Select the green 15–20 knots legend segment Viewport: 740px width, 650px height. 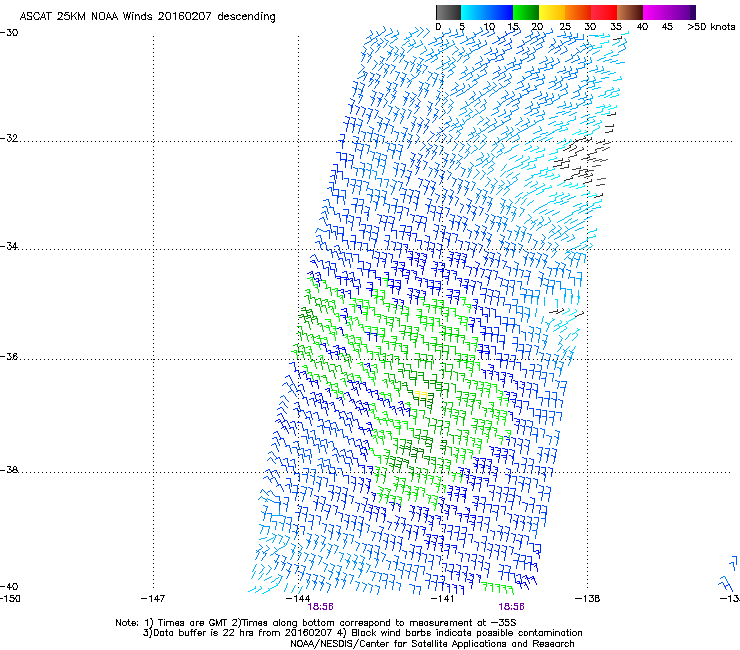[x=526, y=12]
